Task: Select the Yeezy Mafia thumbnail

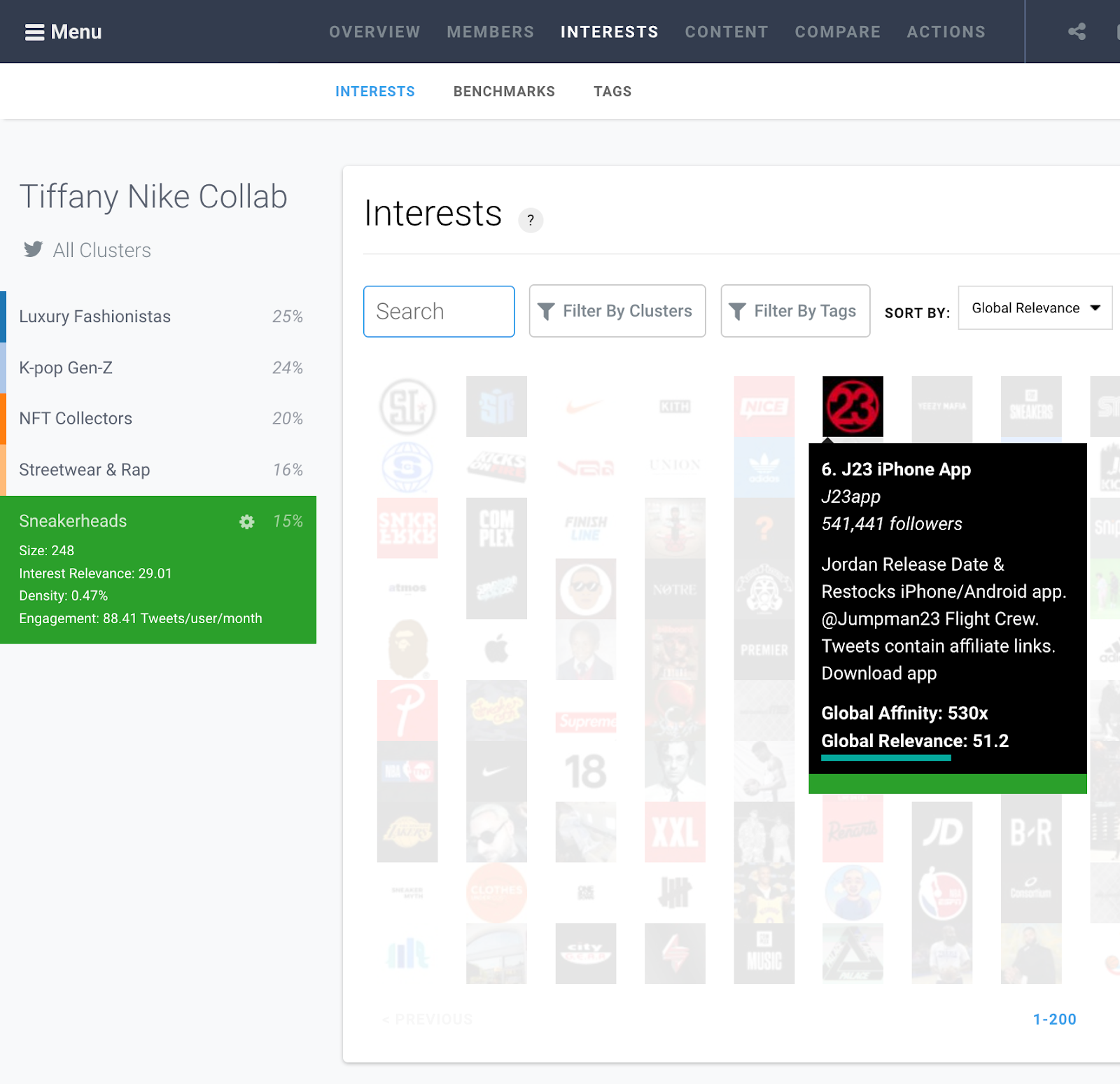Action: tap(941, 406)
